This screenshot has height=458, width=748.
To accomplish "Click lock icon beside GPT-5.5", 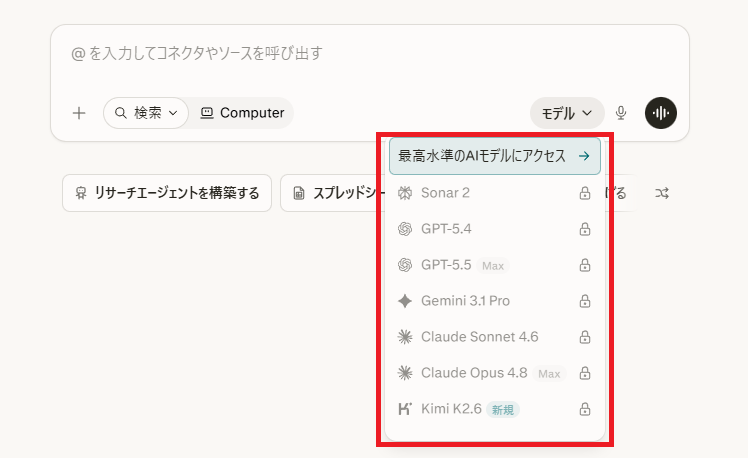I will click(585, 265).
